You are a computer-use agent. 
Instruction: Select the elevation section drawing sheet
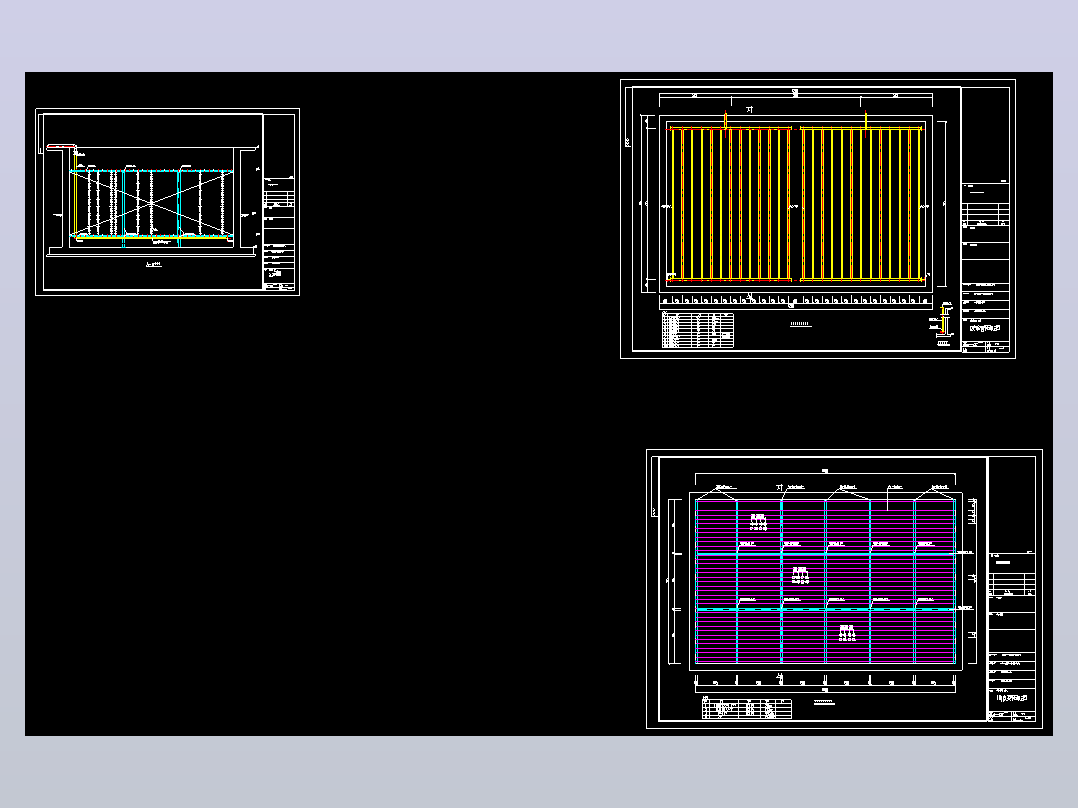[x=167, y=201]
